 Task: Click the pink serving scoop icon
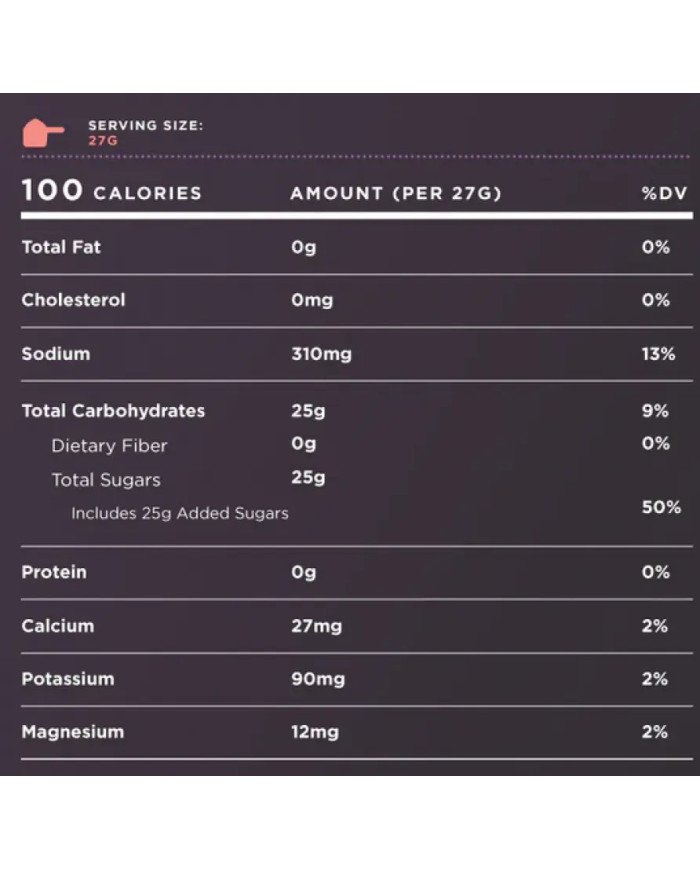point(42,132)
